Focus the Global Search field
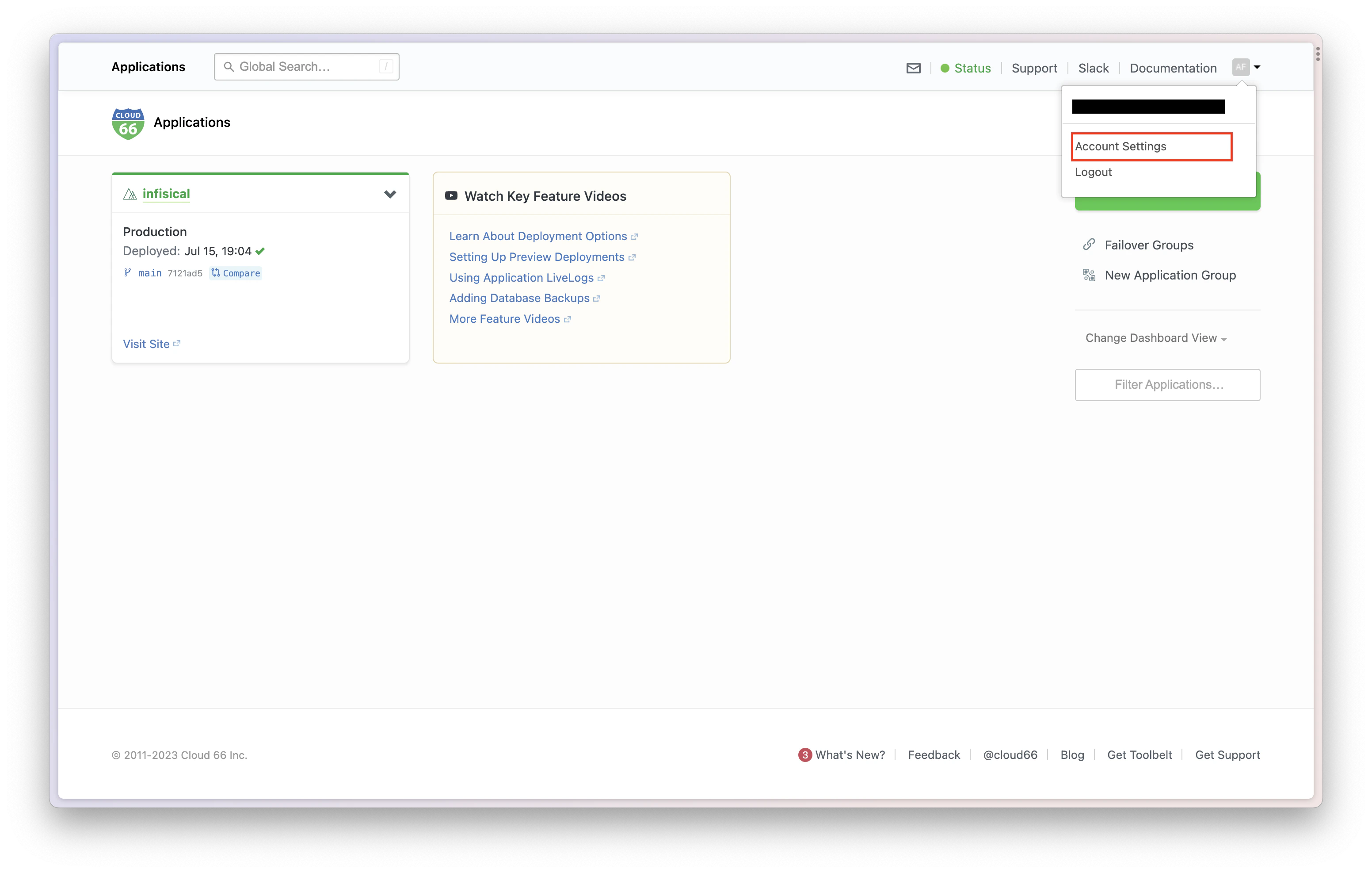Image resolution: width=1372 pixels, height=873 pixels. pyautogui.click(x=307, y=67)
